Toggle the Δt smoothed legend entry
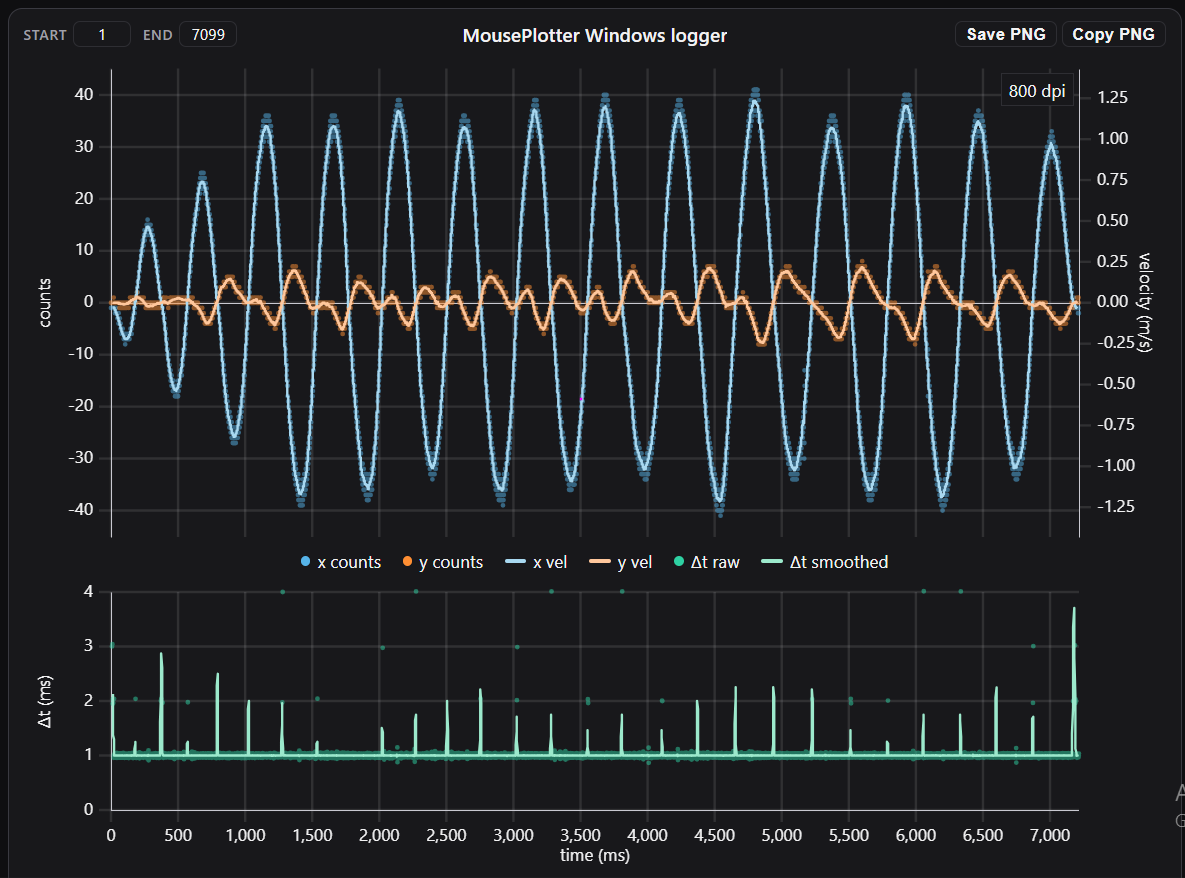 pyautogui.click(x=825, y=562)
